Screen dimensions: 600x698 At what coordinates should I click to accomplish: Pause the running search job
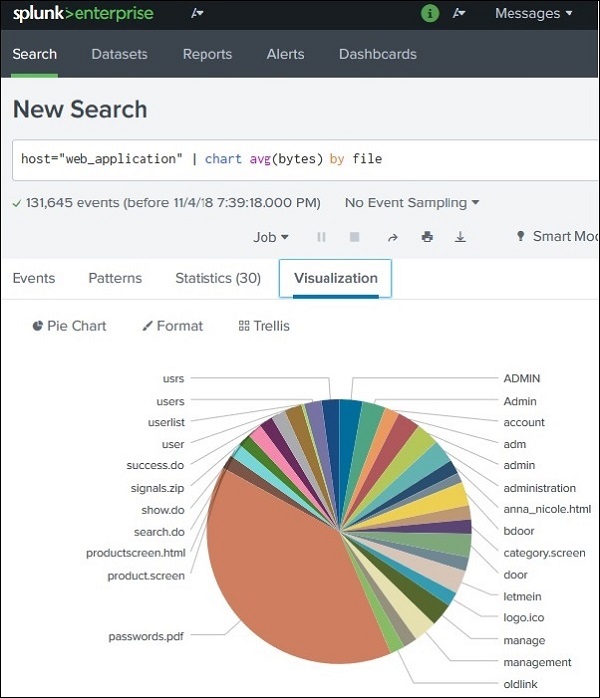click(x=322, y=237)
